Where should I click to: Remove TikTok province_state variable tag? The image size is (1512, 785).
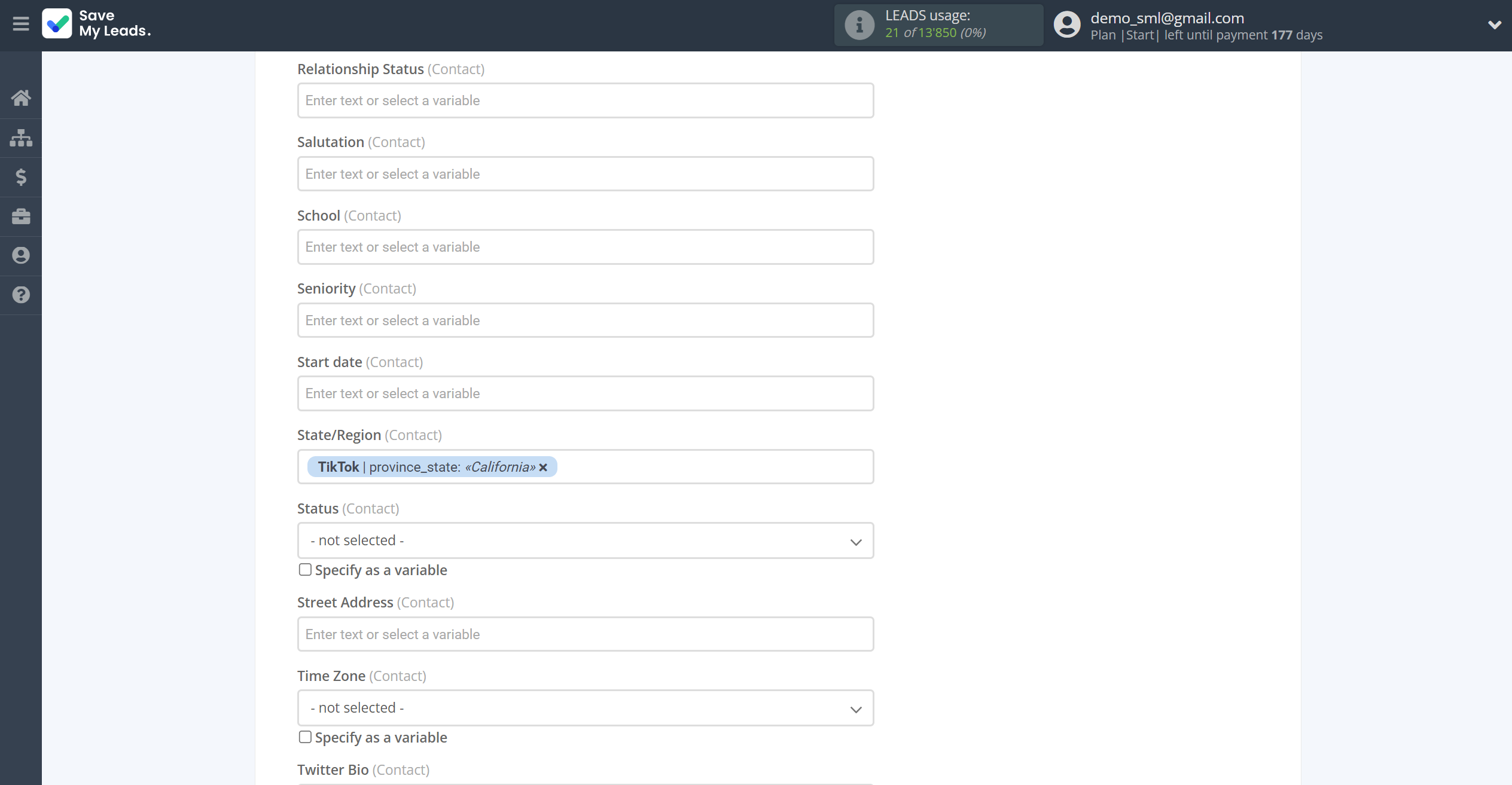(x=543, y=466)
